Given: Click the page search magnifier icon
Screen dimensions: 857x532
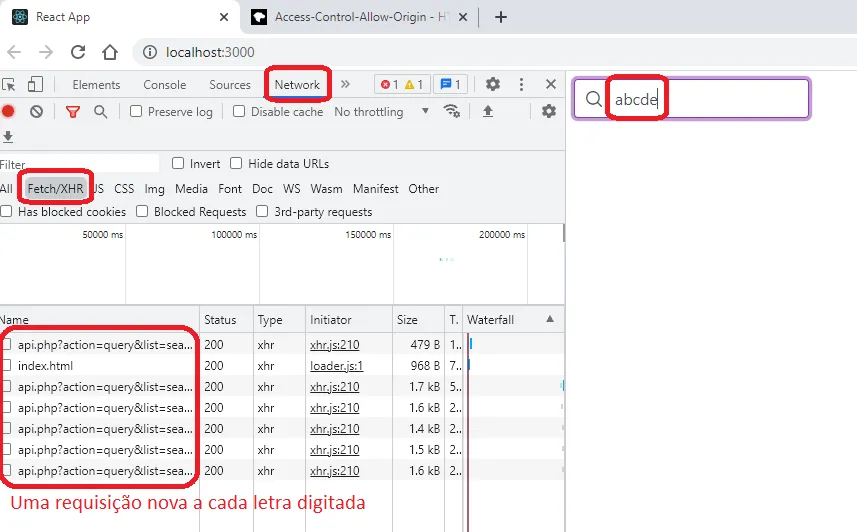Looking at the screenshot, I should [594, 98].
